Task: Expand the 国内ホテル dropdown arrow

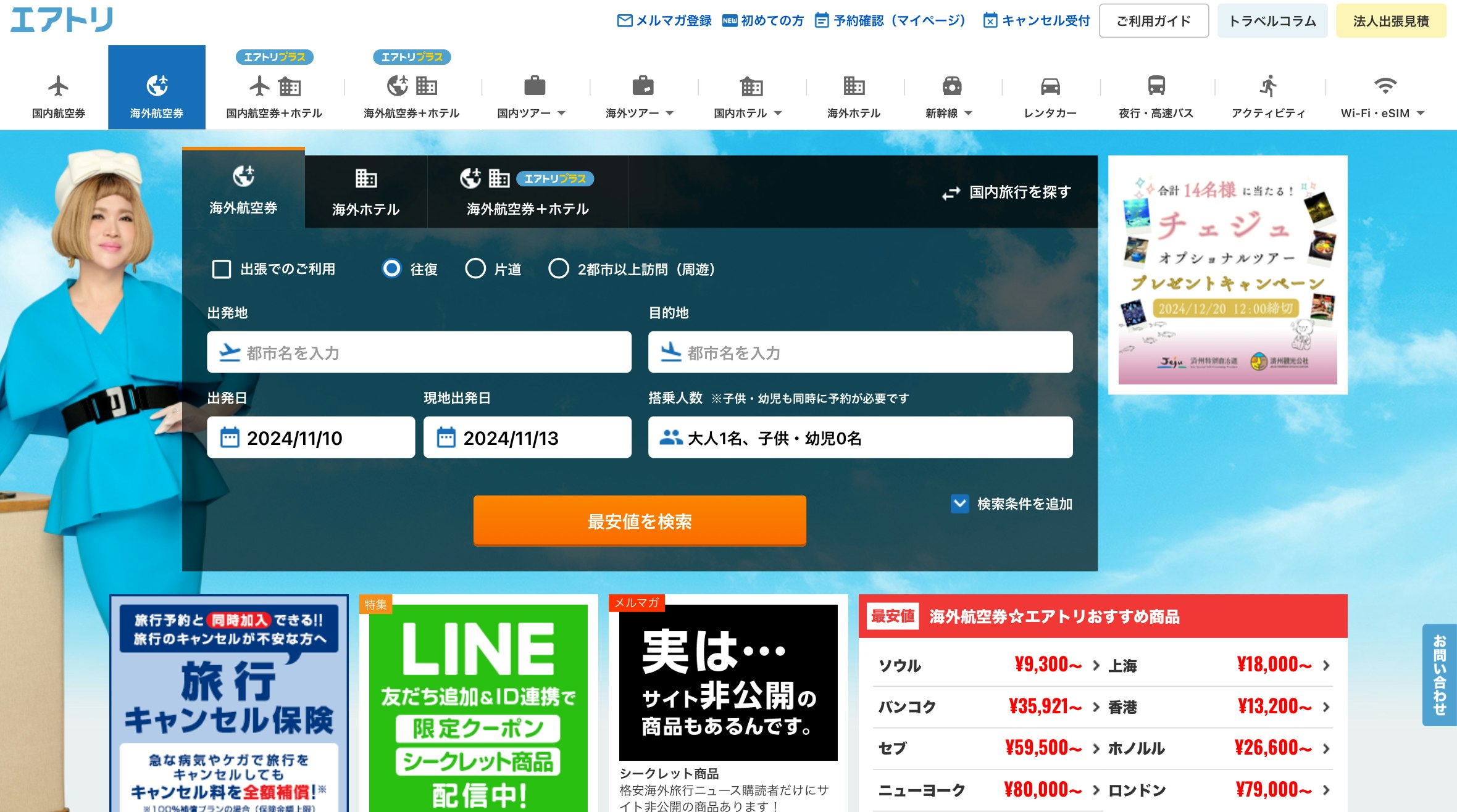Action: [x=778, y=114]
